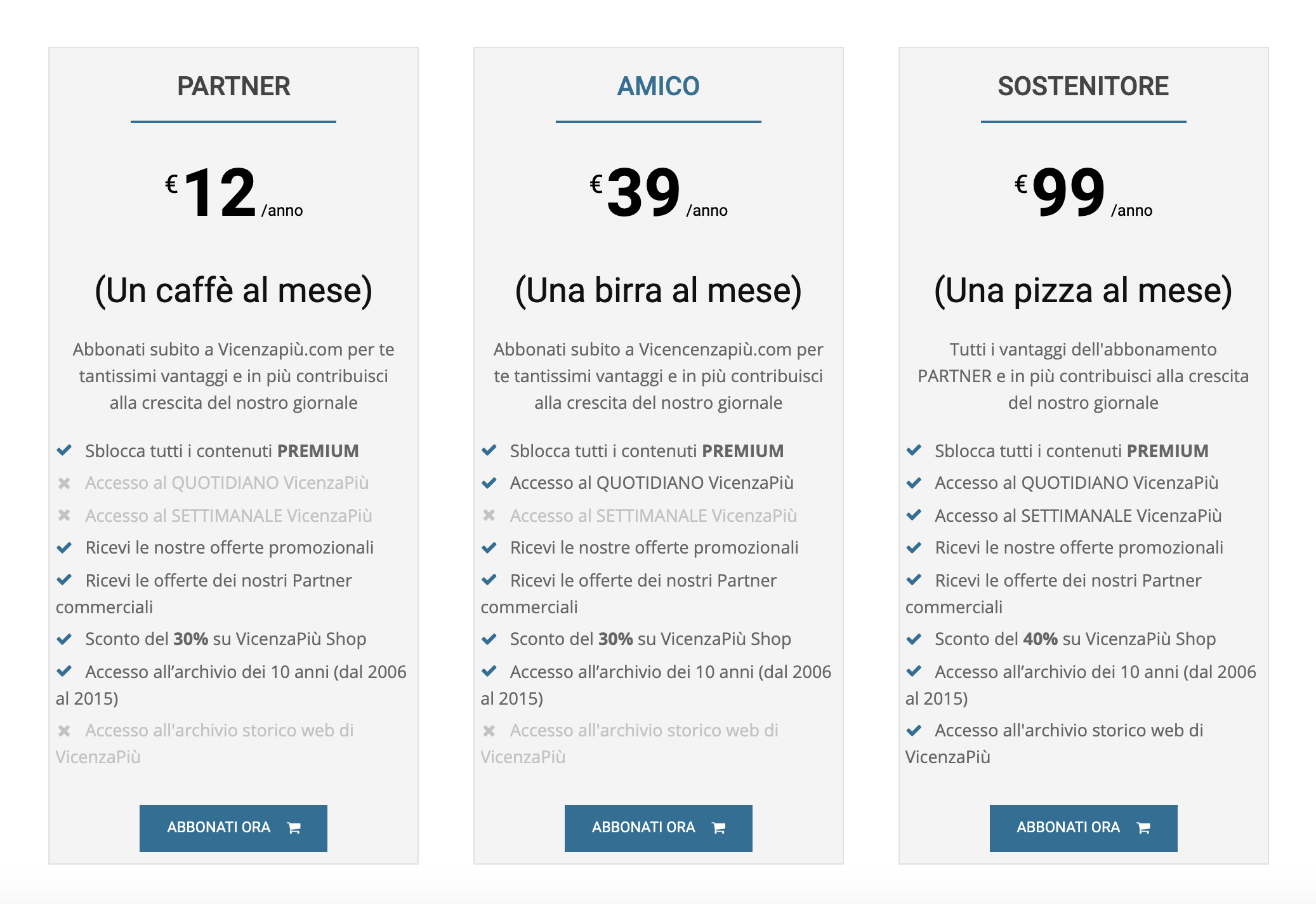The image size is (1316, 904).
Task: Click the checkmark beside QUOTIDIANO in AMICO plan
Action: click(x=489, y=483)
